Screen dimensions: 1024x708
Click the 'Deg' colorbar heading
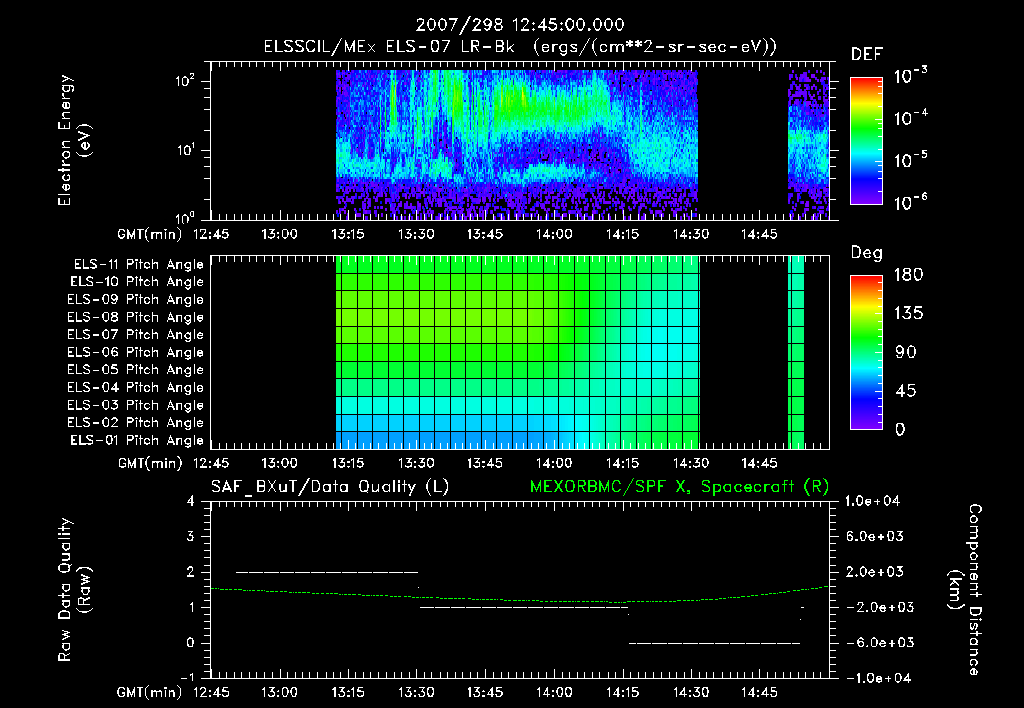tap(867, 253)
